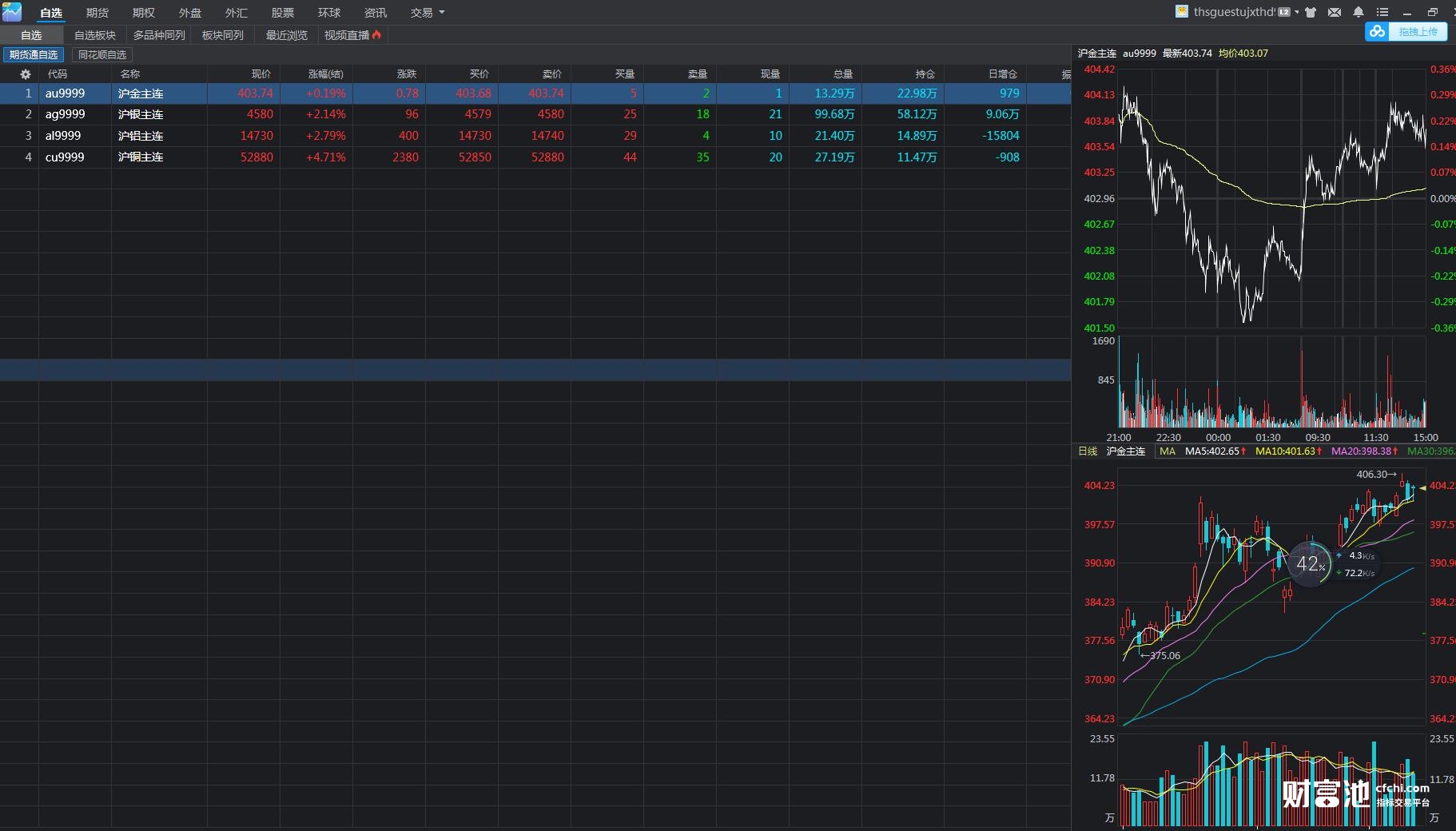Open the MA indicator selector
The image size is (1456, 831).
1168,451
